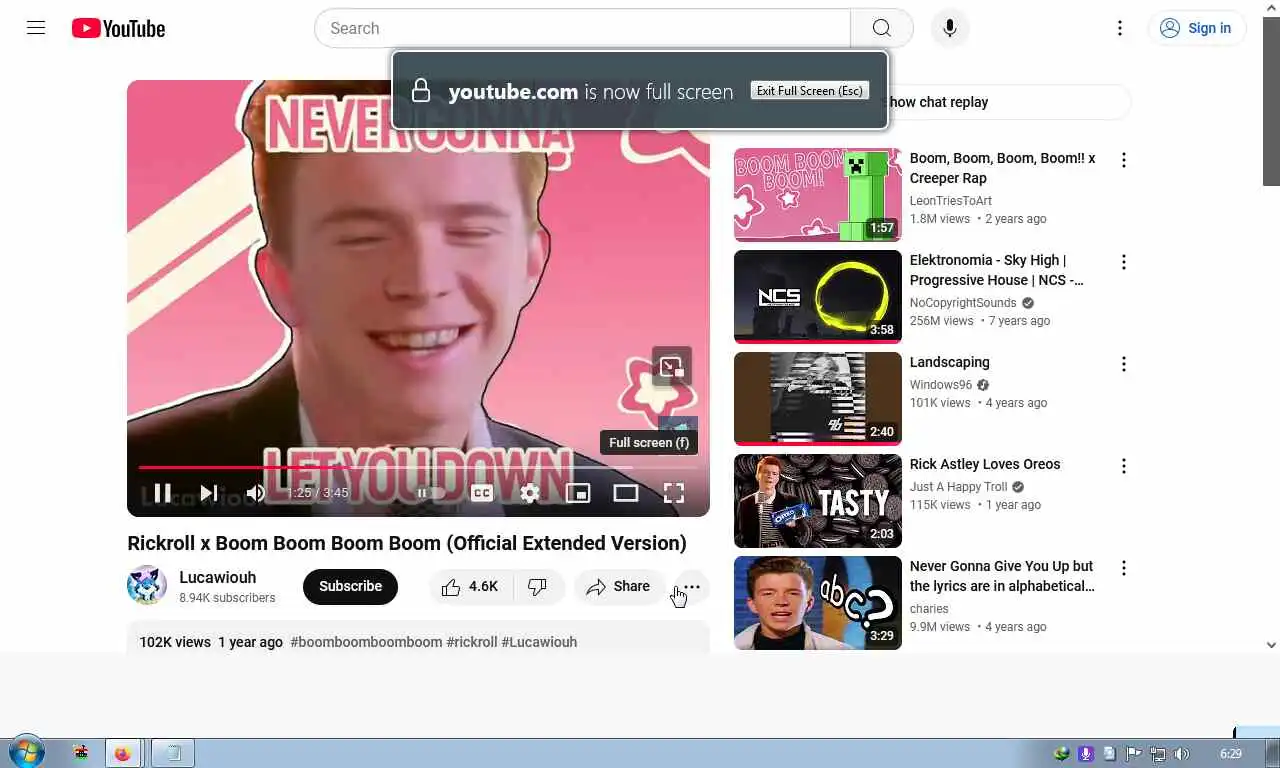
Task: Open Rick Astley Loves Oreos thumbnail
Action: [x=818, y=501]
